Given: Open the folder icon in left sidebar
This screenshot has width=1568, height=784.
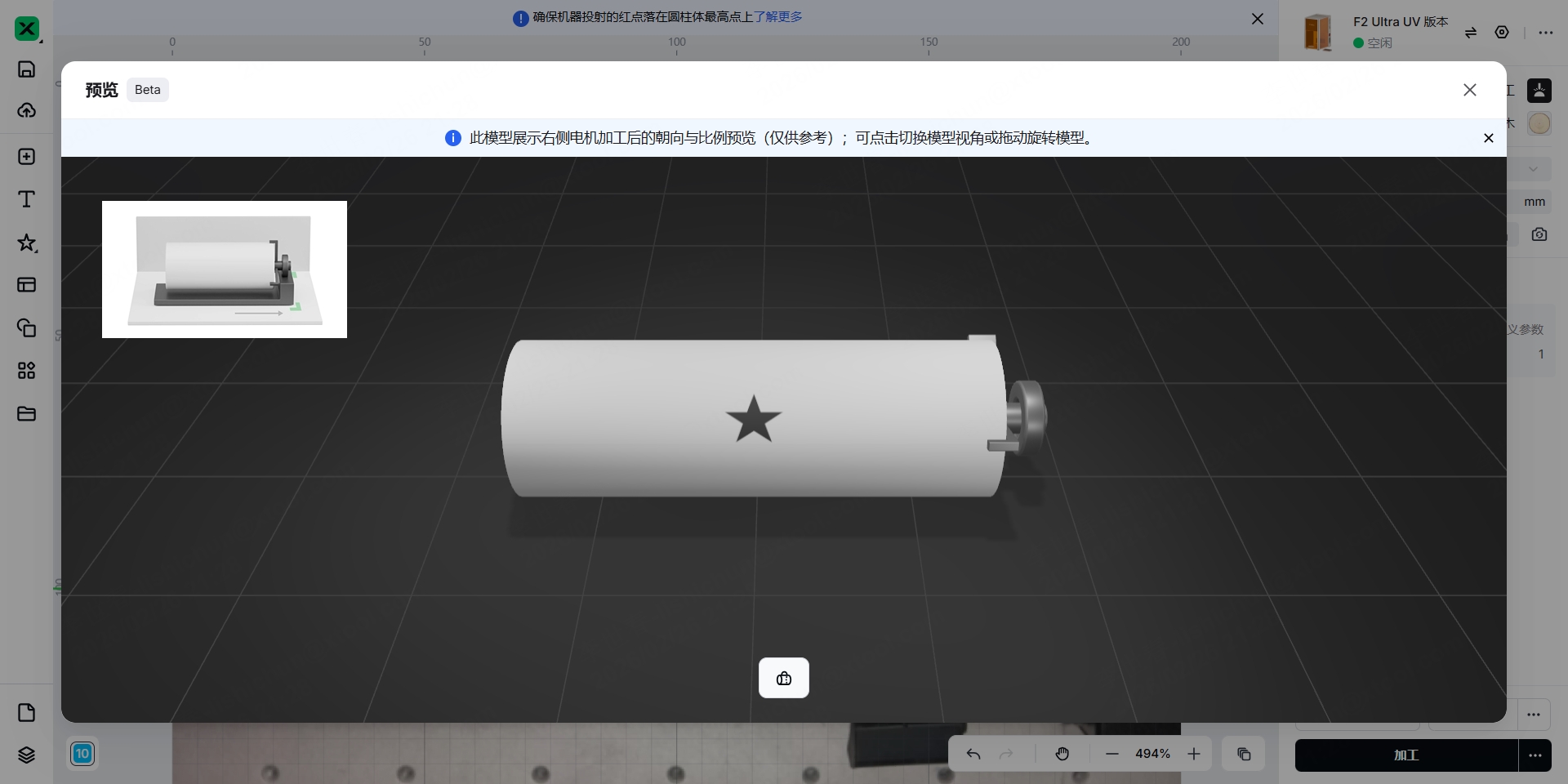Looking at the screenshot, I should point(26,414).
